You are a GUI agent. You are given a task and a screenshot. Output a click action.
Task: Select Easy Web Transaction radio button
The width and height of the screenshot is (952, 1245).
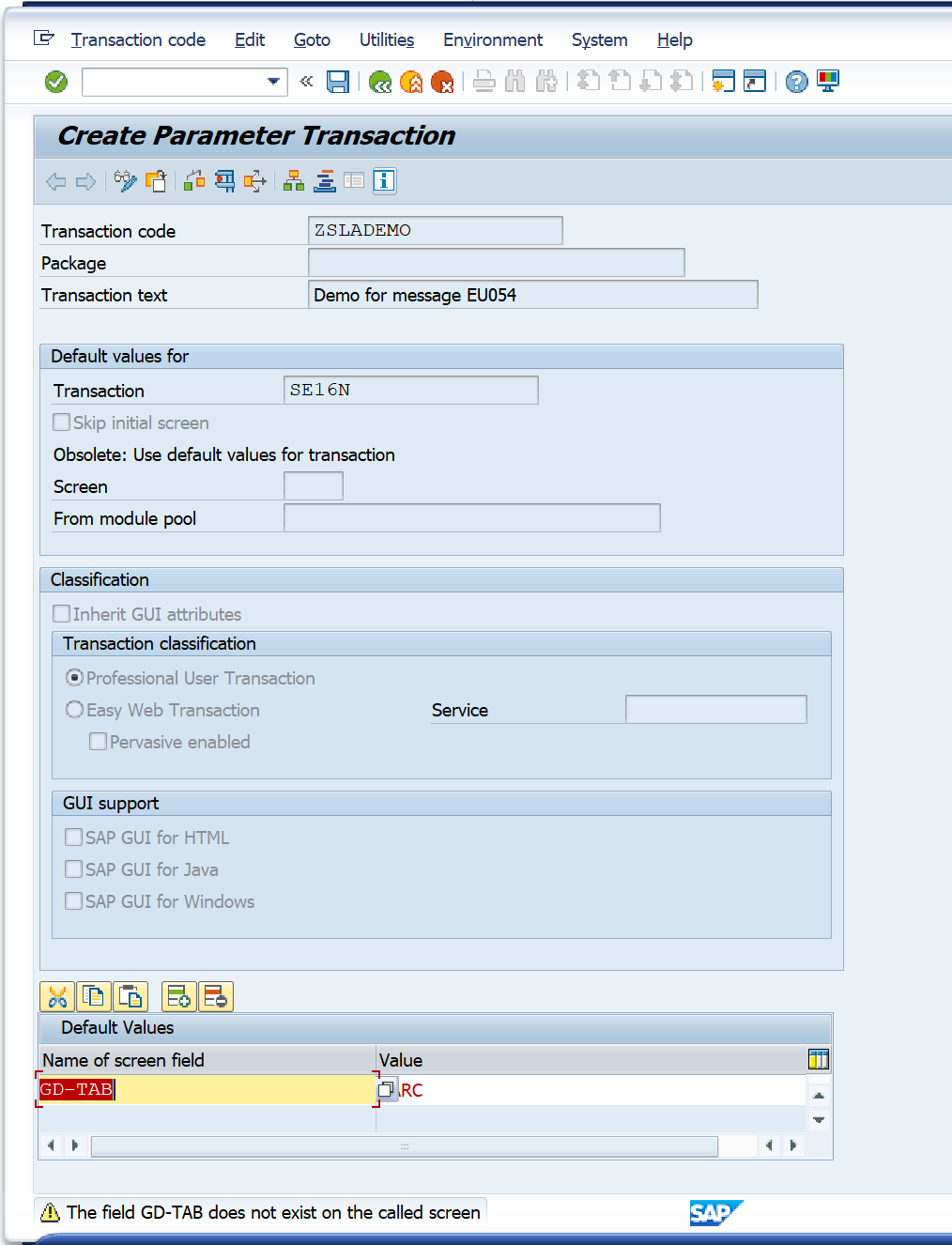click(x=75, y=710)
